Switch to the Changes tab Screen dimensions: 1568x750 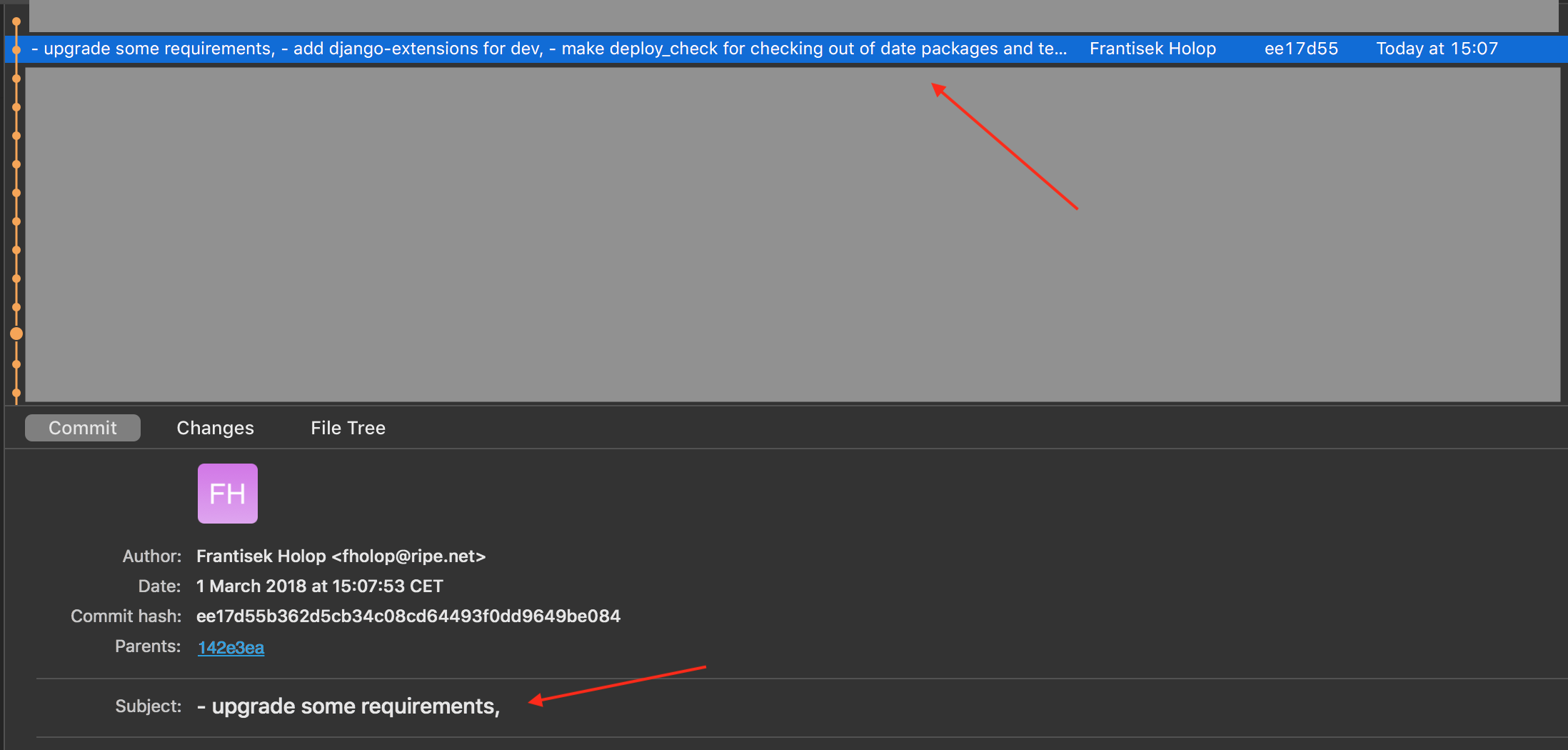215,427
